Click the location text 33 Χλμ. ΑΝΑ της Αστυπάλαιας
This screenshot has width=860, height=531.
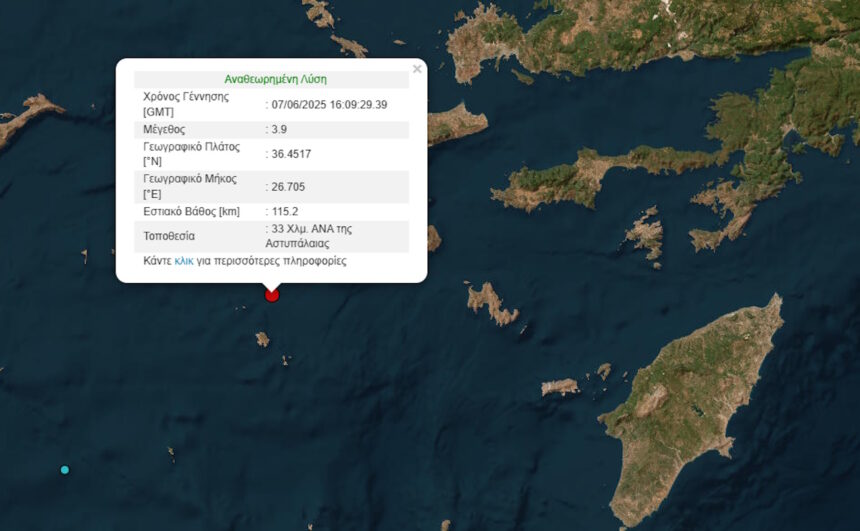pyautogui.click(x=309, y=236)
